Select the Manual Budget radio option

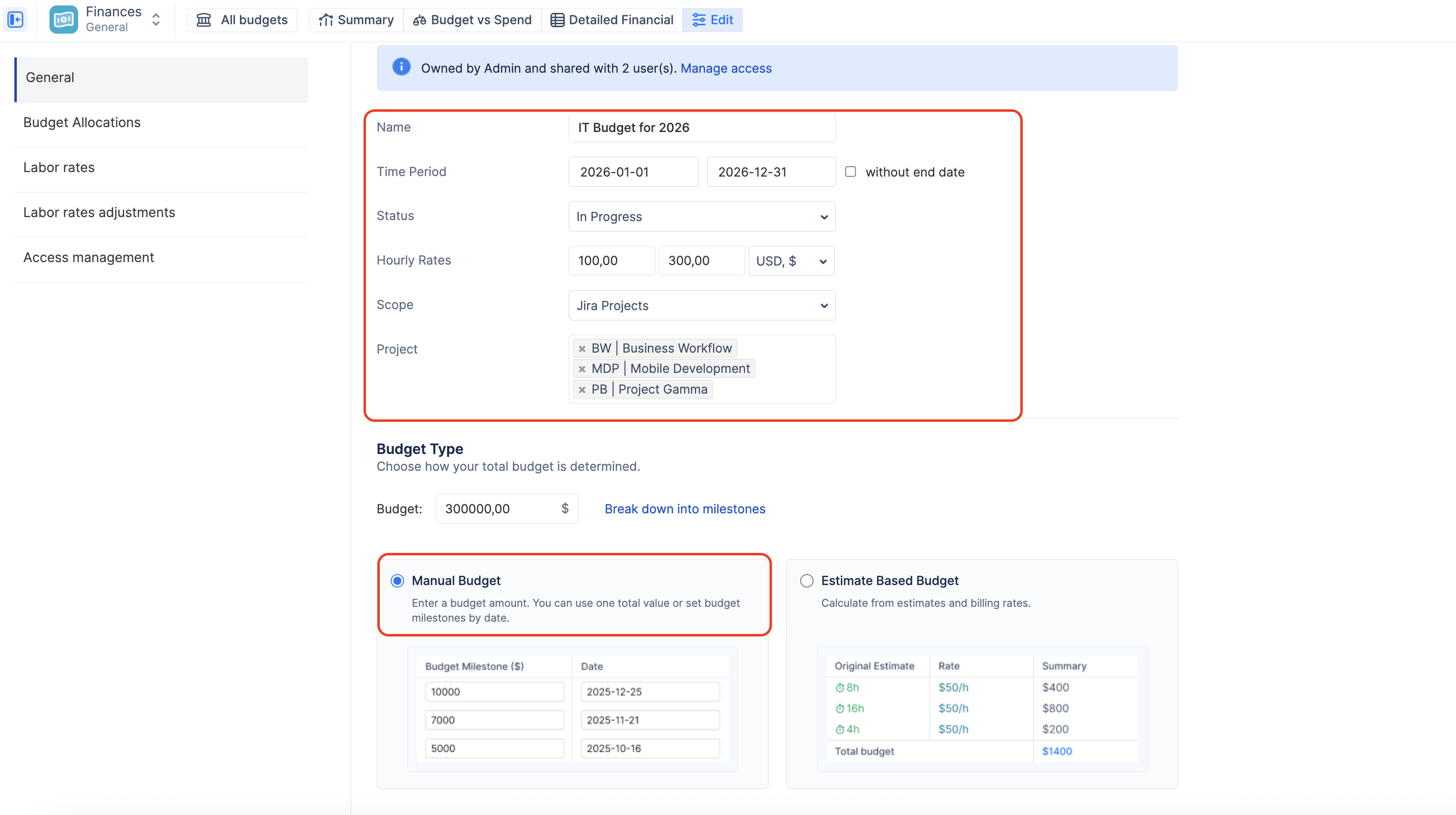[397, 581]
